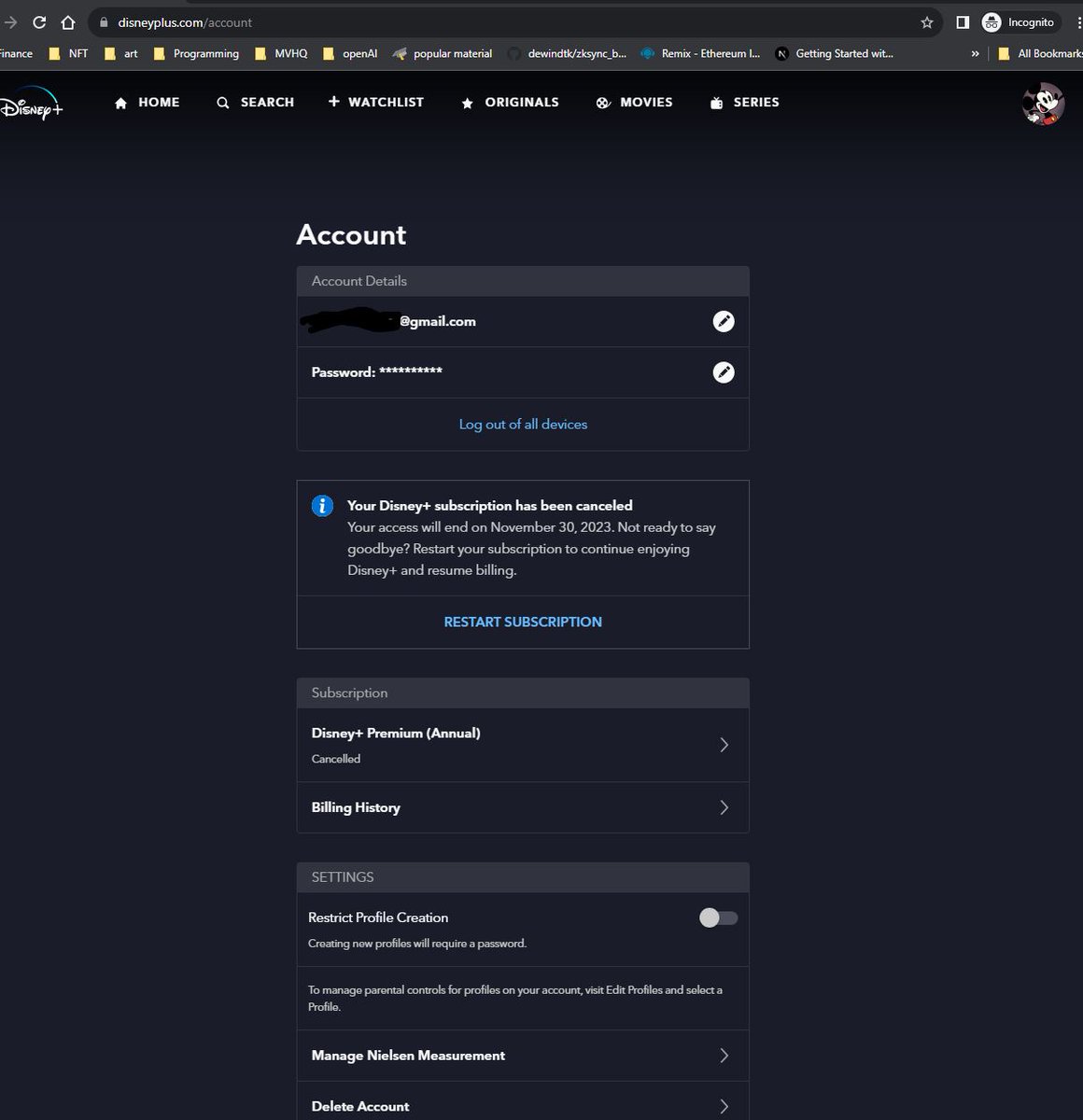Show more bookmarks with double chevron
Screen dimensions: 1083x1120
coord(975,54)
